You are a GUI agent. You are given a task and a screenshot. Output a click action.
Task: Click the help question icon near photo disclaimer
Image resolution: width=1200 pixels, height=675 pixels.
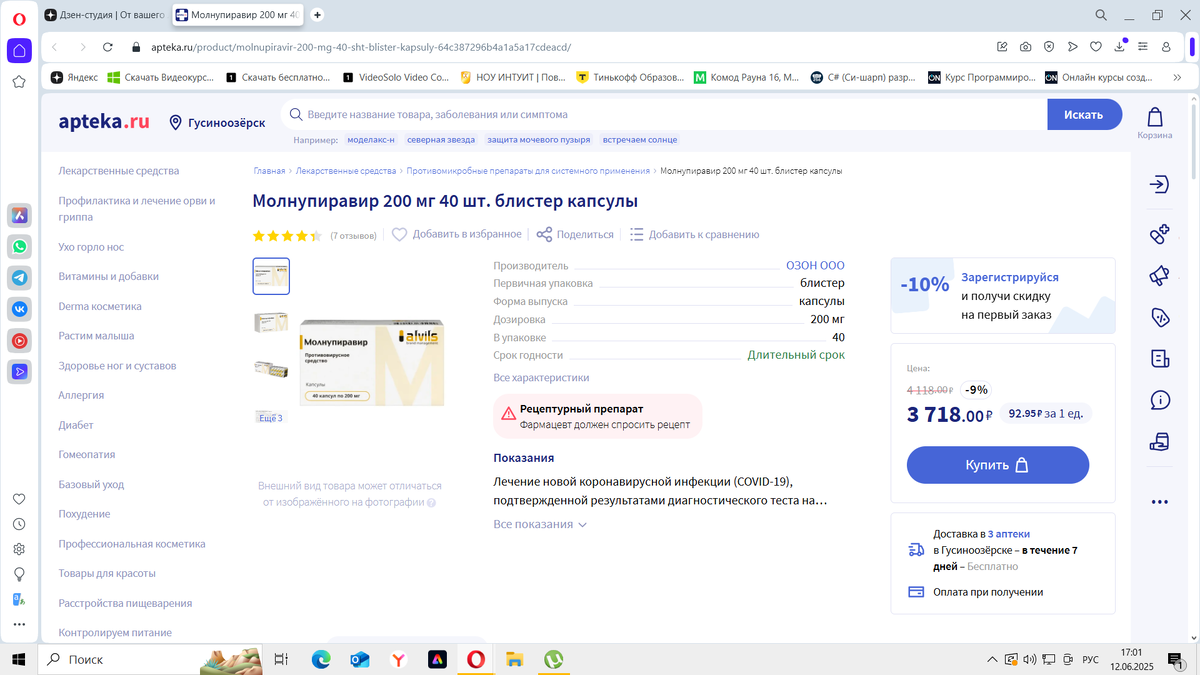[x=431, y=503]
